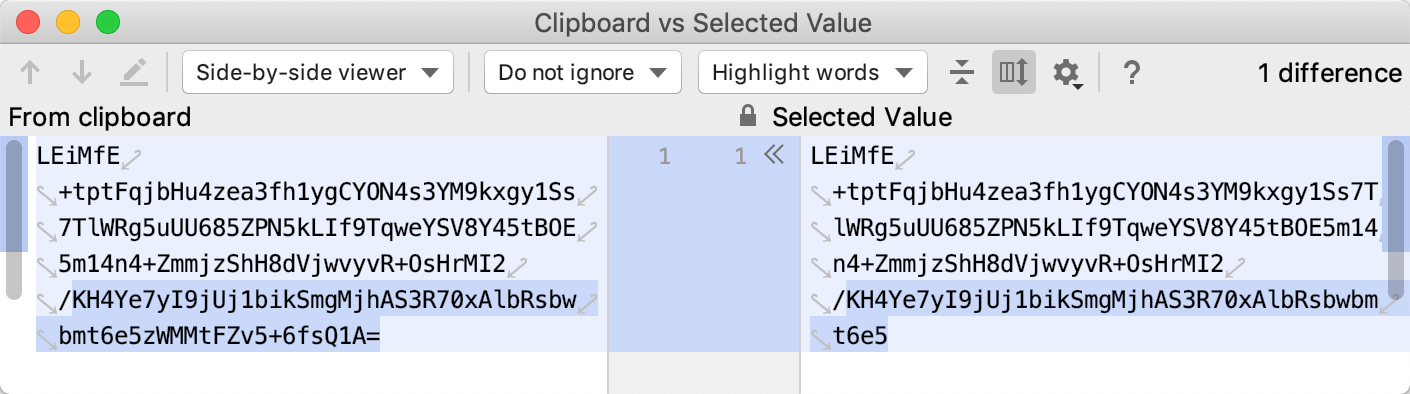
Task: Open help question mark icon
Action: tap(1131, 73)
